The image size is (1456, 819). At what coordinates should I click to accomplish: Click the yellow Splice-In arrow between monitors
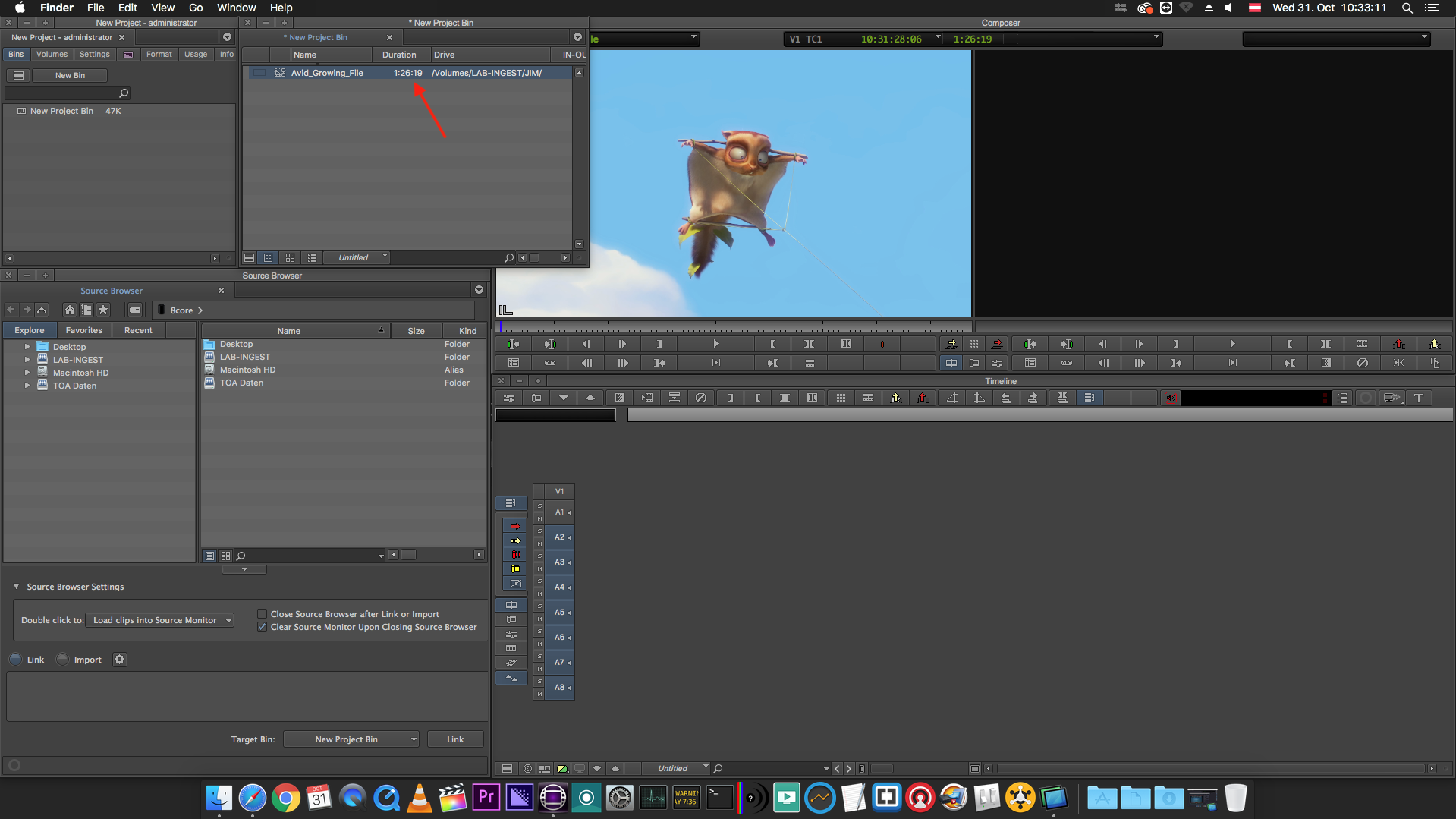(951, 344)
